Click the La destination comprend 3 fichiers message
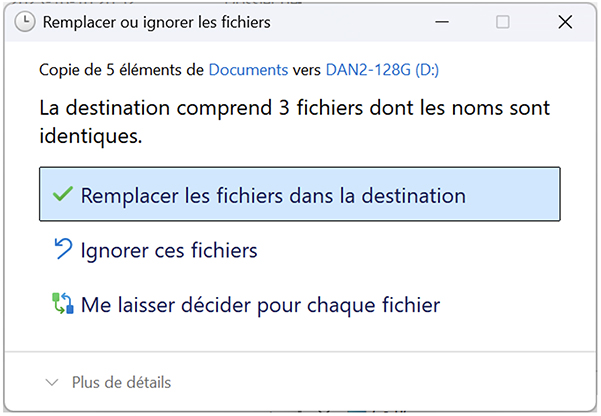This screenshot has height=416, width=601. tap(295, 106)
